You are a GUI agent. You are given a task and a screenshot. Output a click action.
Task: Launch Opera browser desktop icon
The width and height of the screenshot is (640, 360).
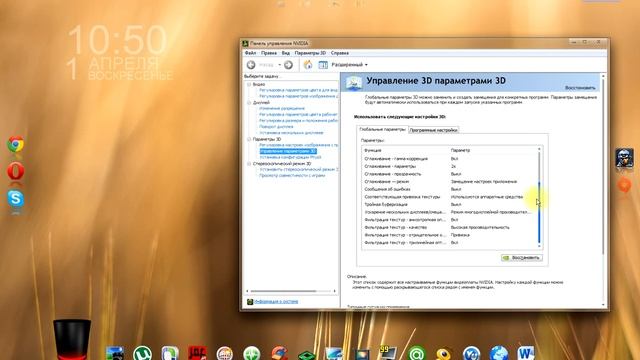(x=16, y=171)
